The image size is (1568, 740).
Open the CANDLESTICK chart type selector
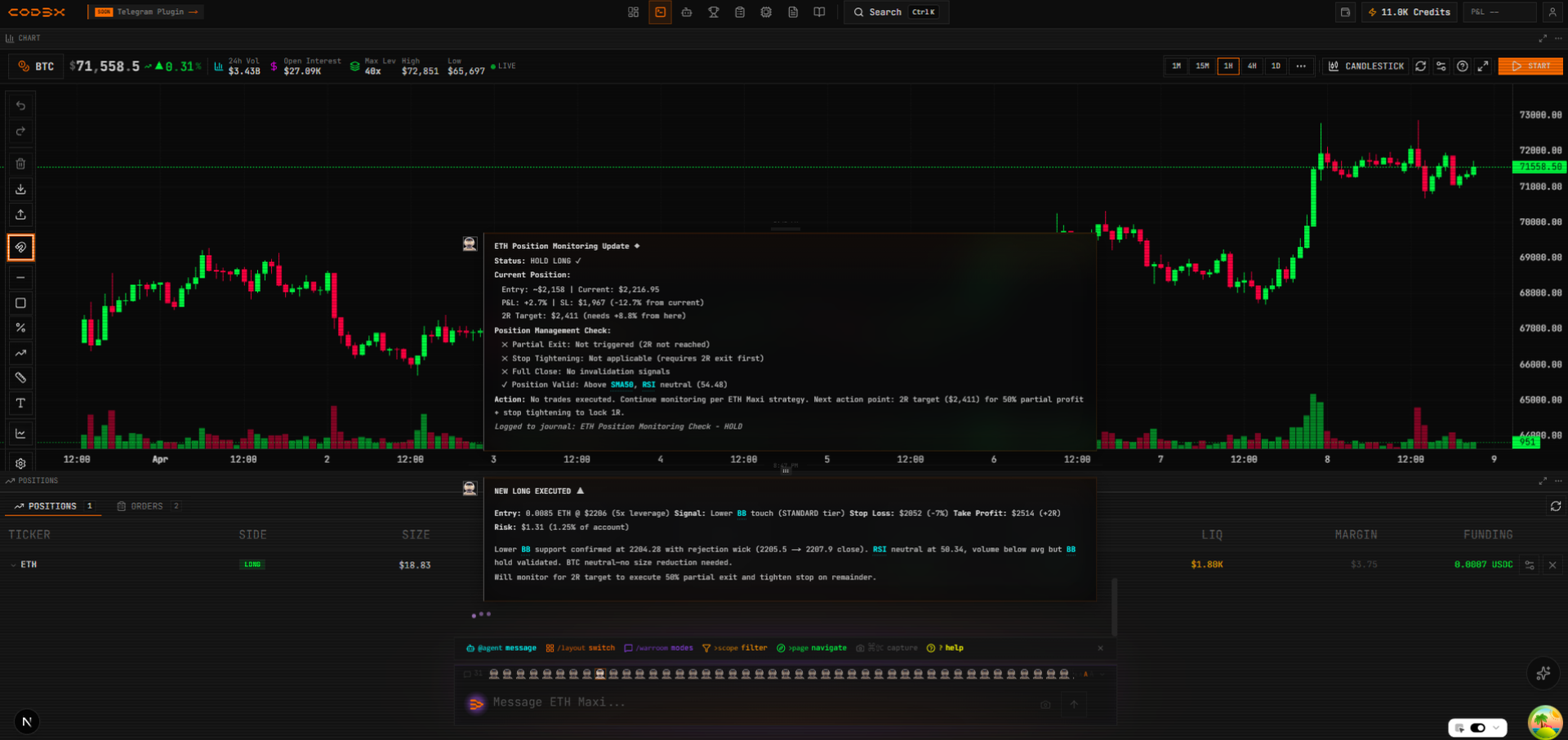point(1365,66)
